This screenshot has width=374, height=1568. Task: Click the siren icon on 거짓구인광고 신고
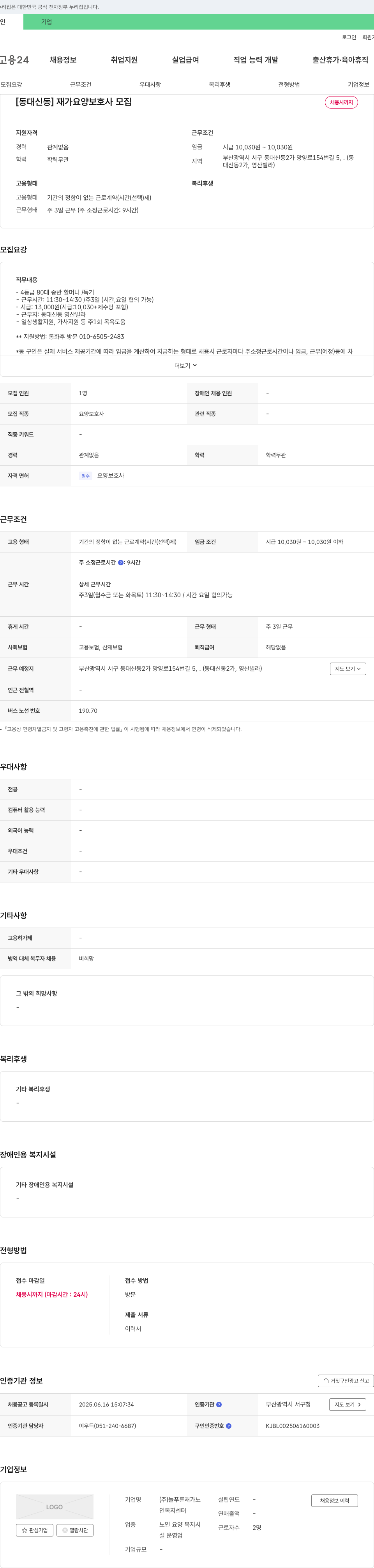(326, 1380)
